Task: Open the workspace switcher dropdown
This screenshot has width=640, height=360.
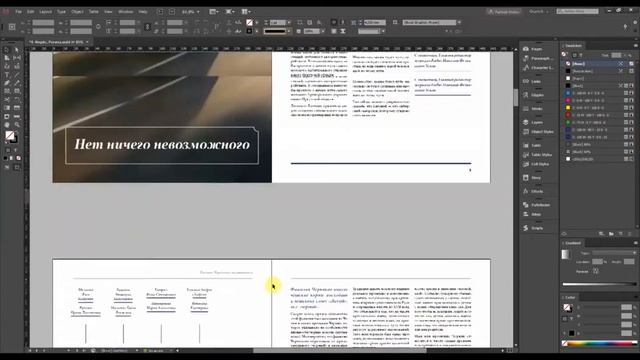Action: 539,12
